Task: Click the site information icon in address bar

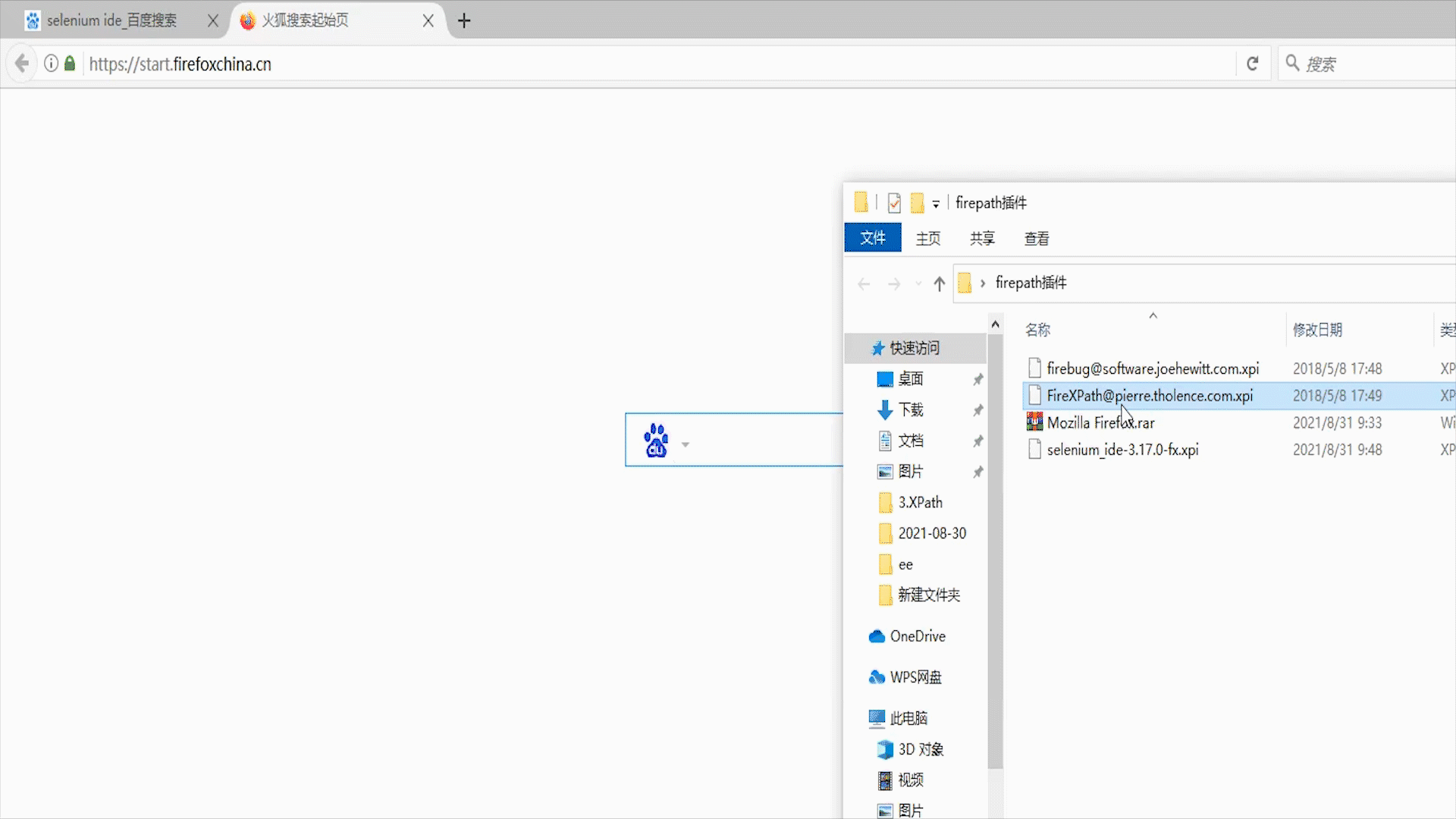Action: coord(51,64)
